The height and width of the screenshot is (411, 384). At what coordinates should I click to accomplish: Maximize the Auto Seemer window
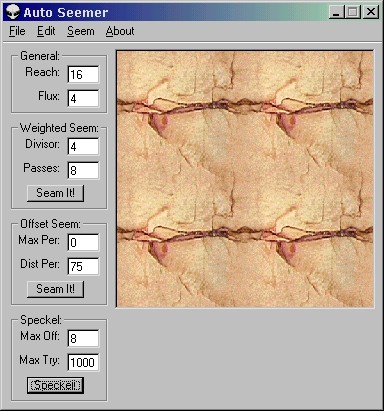[x=353, y=12]
